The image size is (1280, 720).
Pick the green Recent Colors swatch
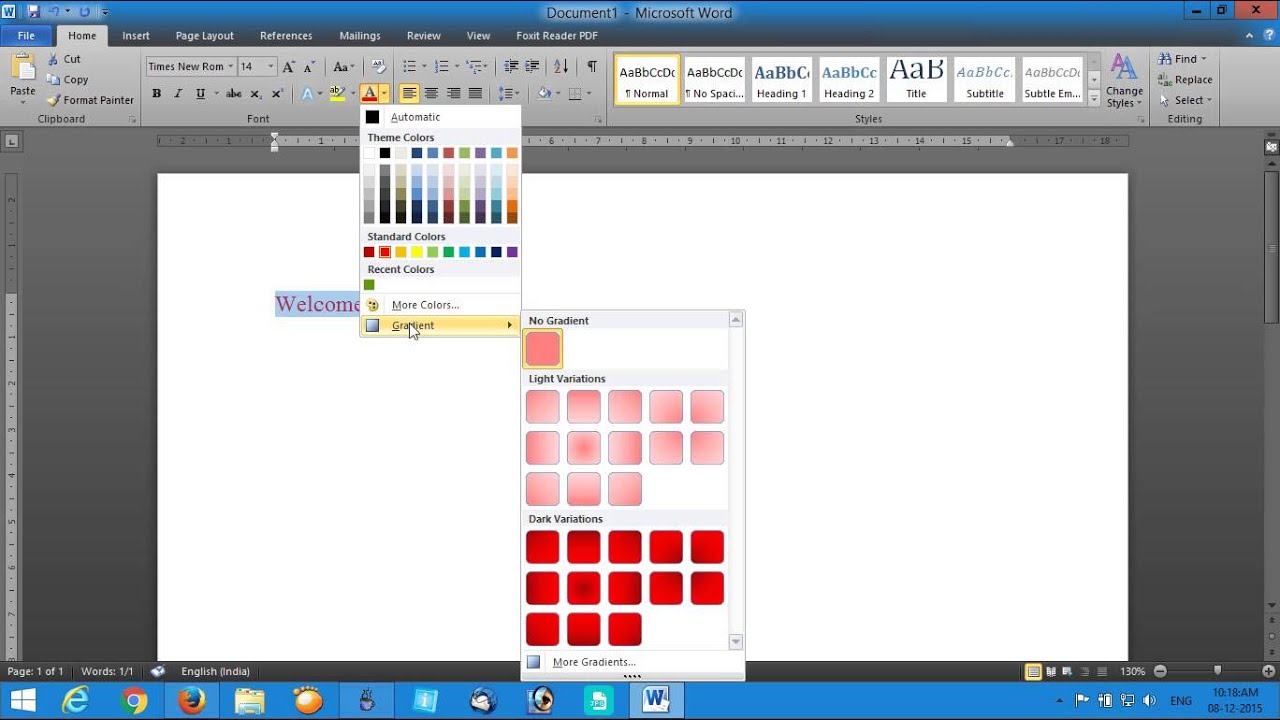tap(369, 285)
